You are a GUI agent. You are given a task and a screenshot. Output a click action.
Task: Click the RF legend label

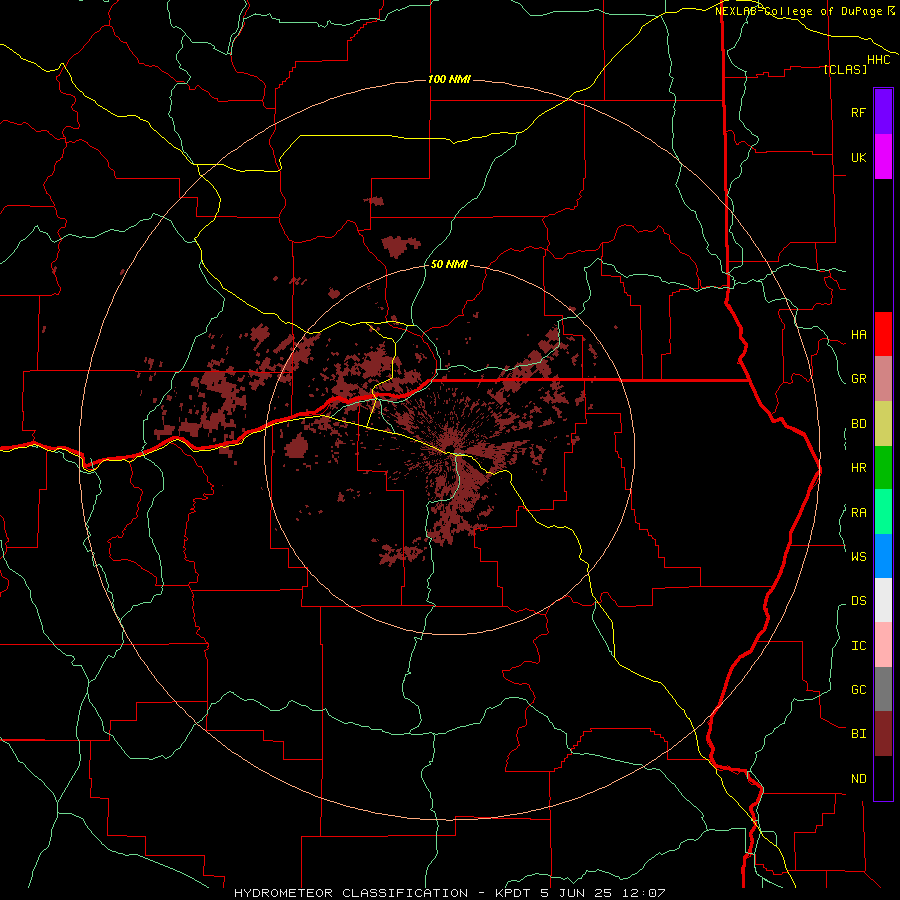[x=858, y=112]
